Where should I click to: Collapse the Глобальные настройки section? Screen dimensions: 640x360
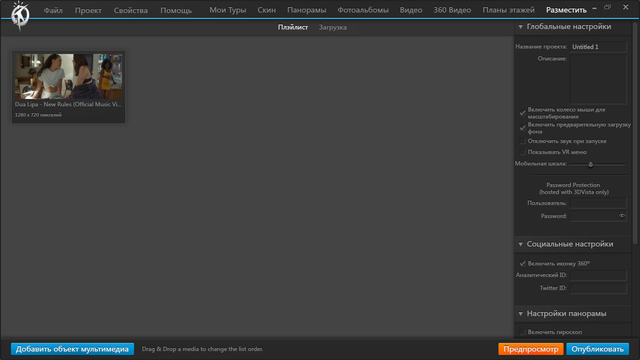point(520,27)
